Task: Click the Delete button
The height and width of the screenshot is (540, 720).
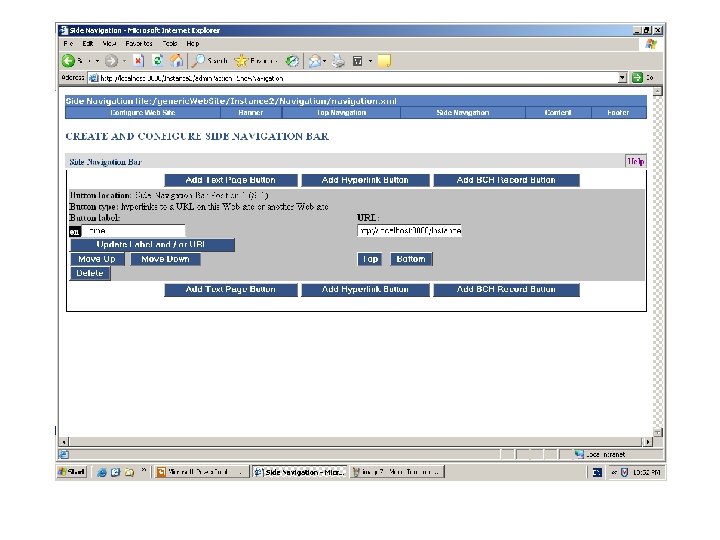Action: click(x=90, y=273)
